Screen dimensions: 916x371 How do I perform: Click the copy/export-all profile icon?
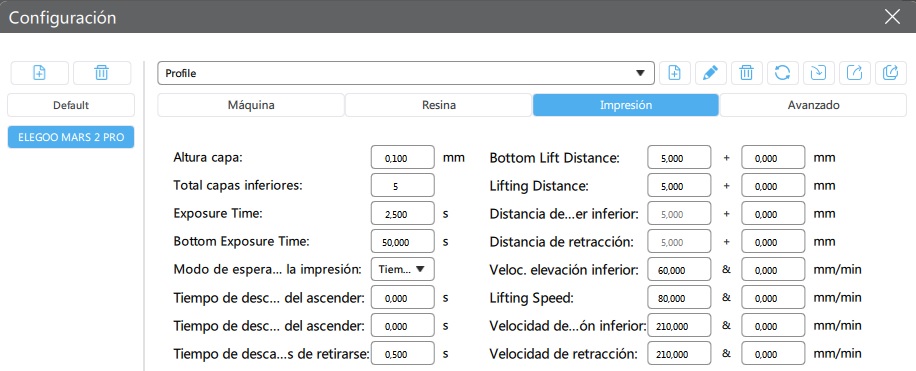[891, 73]
